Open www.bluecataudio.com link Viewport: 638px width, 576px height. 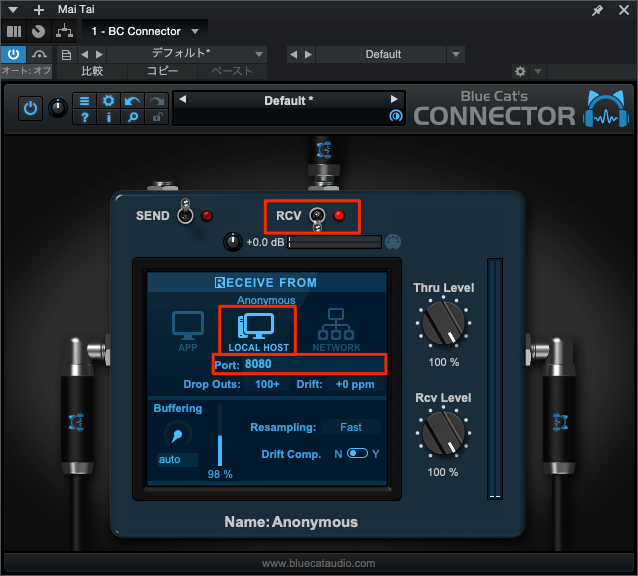pos(319,563)
